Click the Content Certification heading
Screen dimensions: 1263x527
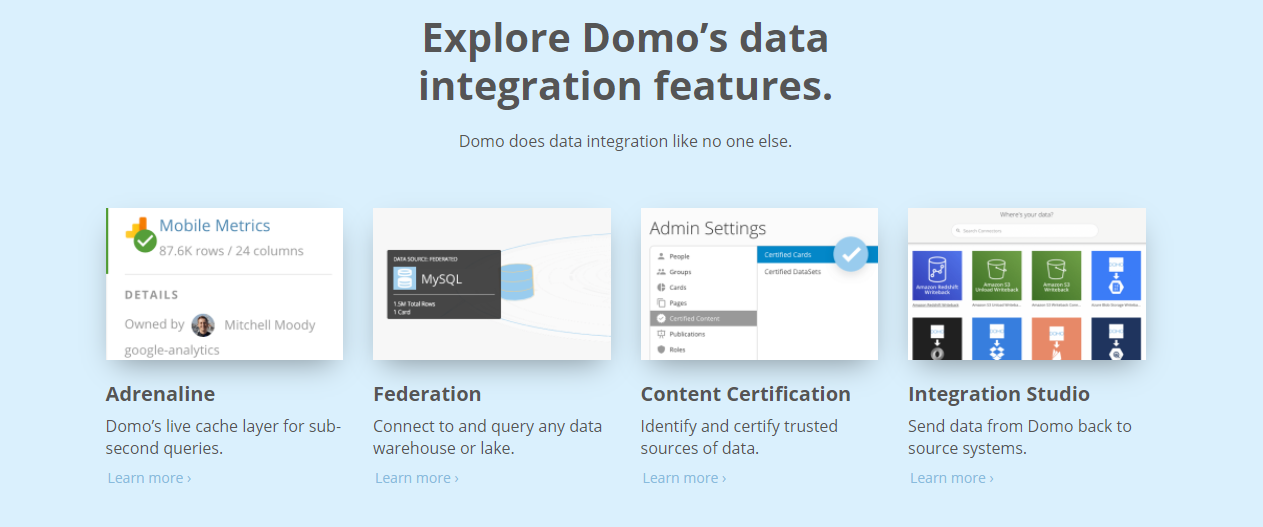coord(746,394)
